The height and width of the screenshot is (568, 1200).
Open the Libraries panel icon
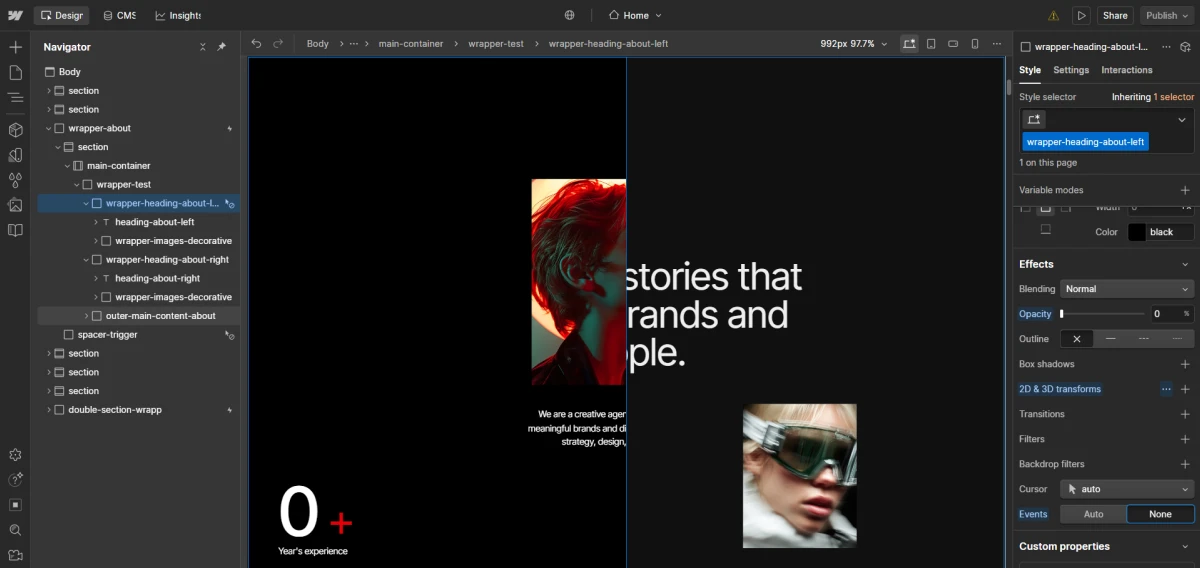click(x=15, y=230)
